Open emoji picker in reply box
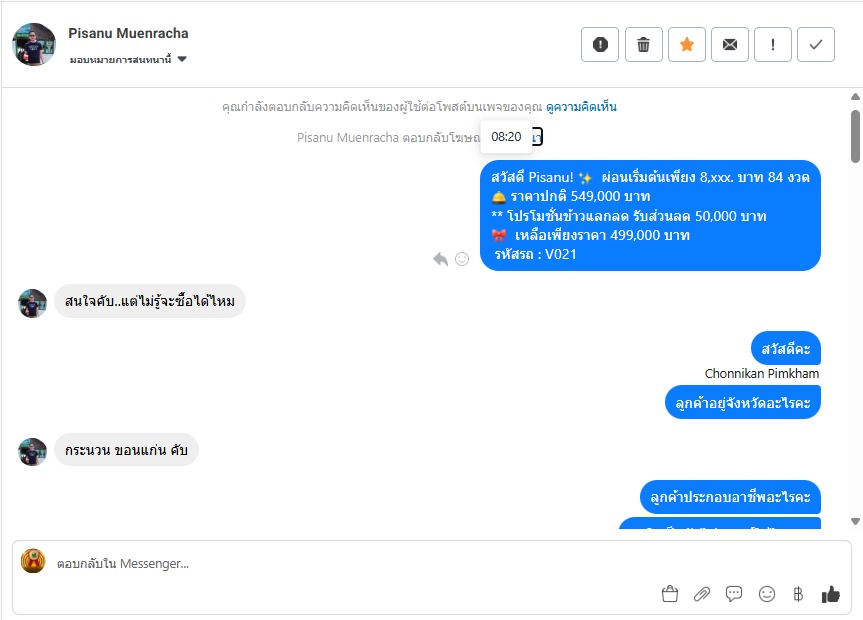863x620 pixels. 767,594
